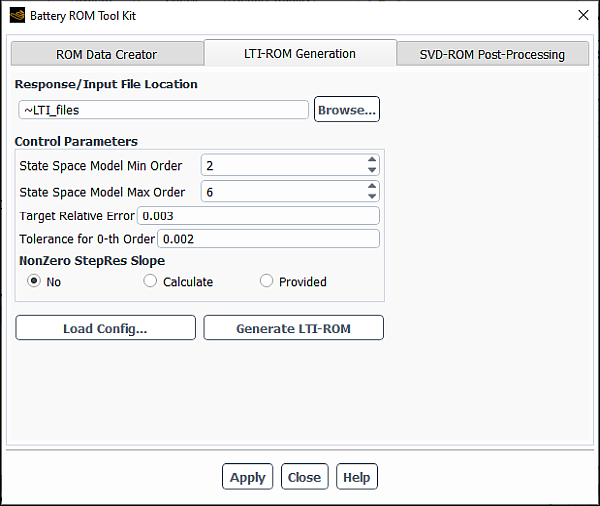Select No for NonZero StepRes Slope

coord(34,281)
